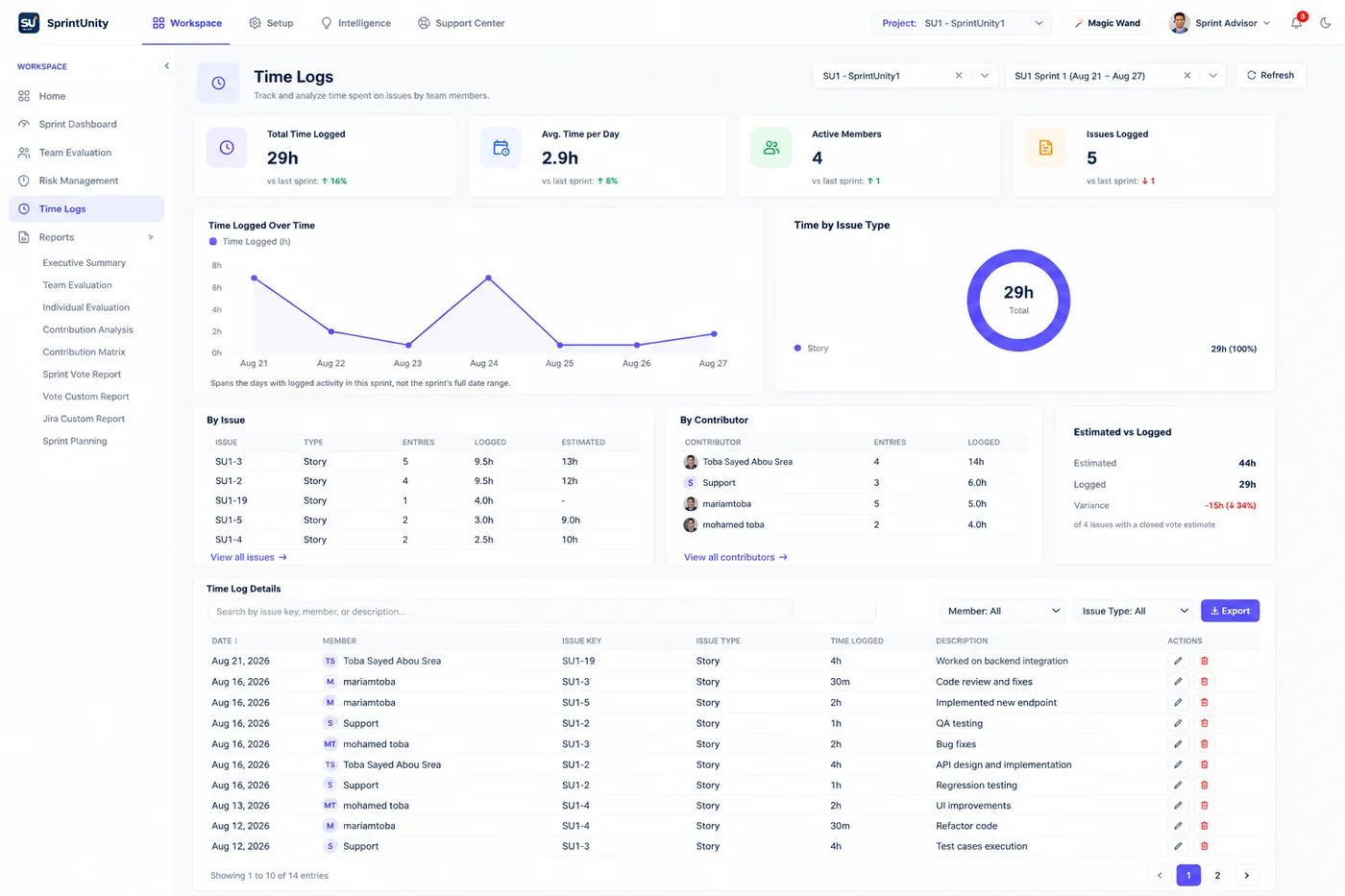Click the Reports document icon
Screen dimensions: 1345x896
(x=24, y=237)
